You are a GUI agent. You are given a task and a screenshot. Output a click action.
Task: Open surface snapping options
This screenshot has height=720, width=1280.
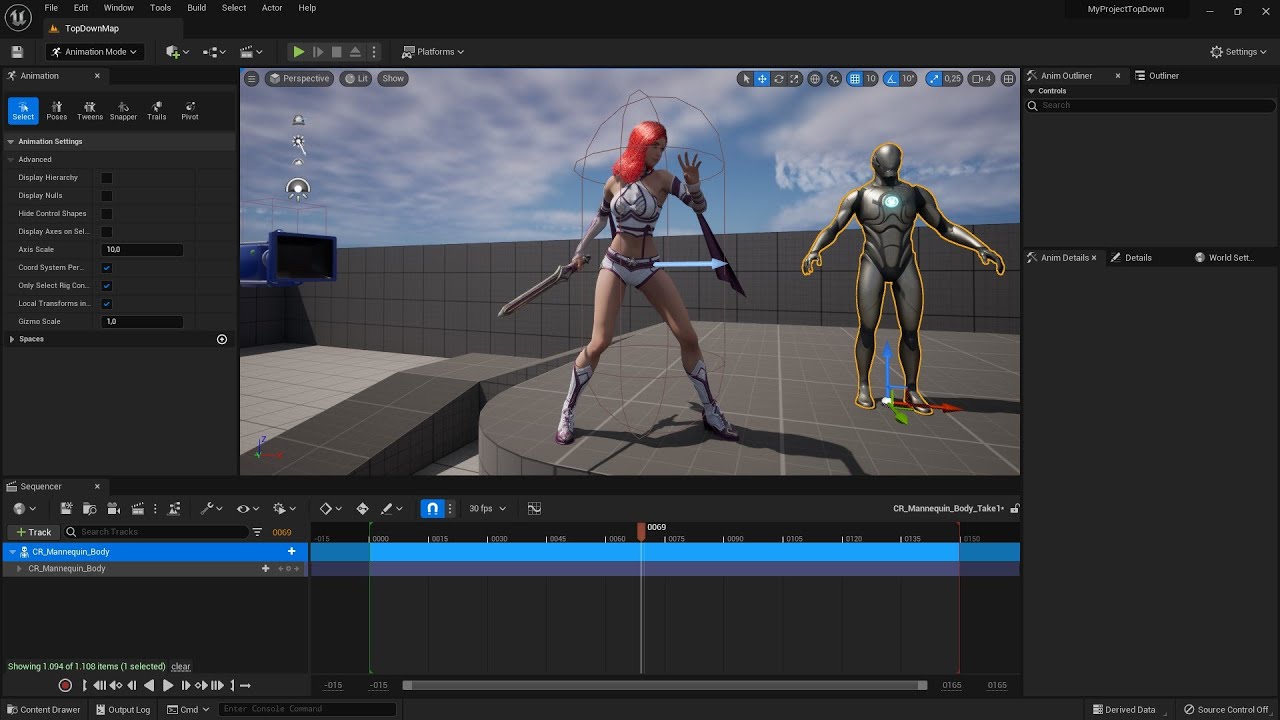(835, 79)
